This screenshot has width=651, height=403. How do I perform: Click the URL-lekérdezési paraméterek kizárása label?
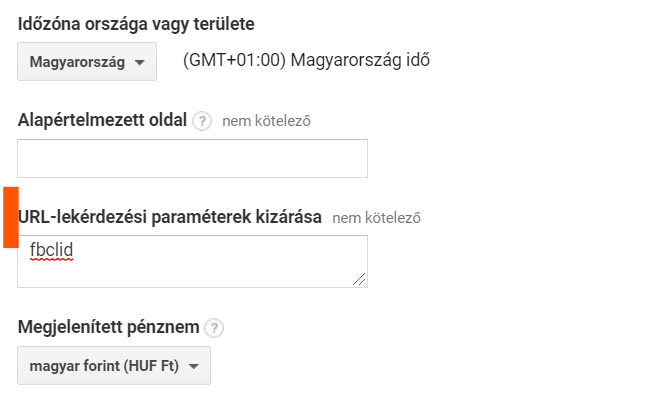tap(170, 217)
